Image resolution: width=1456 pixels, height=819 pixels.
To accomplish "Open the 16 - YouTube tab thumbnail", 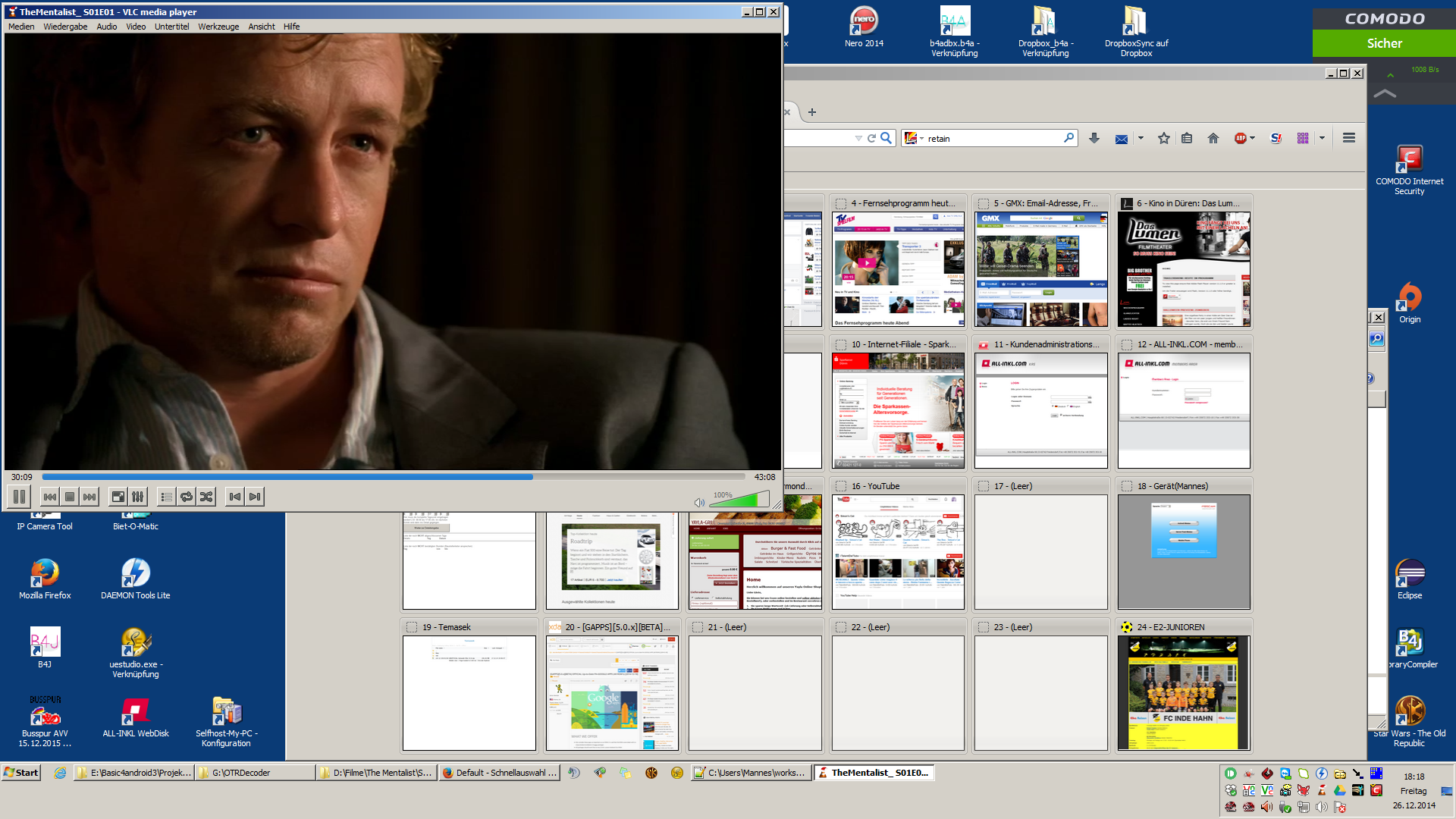I will click(x=898, y=551).
